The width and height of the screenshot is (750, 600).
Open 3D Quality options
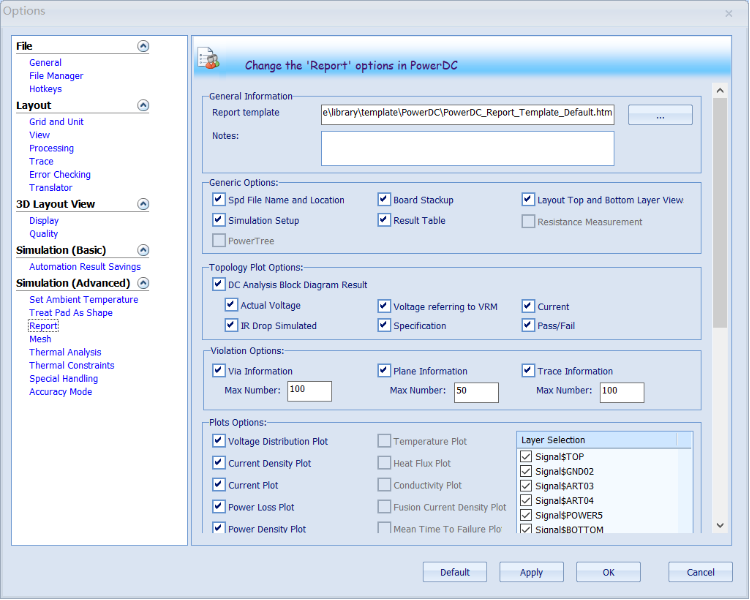click(x=44, y=234)
